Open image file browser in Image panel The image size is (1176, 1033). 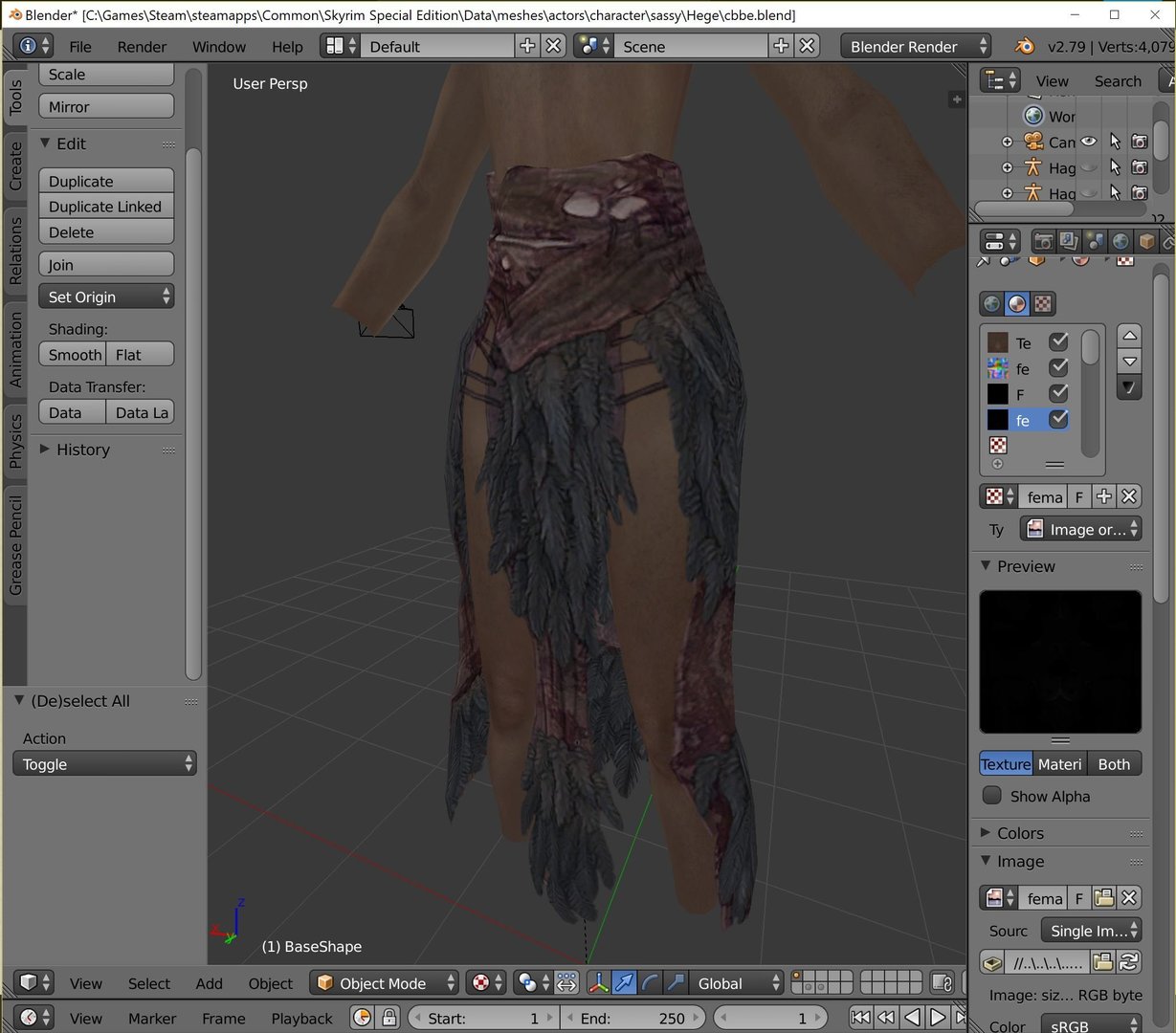point(1104,898)
